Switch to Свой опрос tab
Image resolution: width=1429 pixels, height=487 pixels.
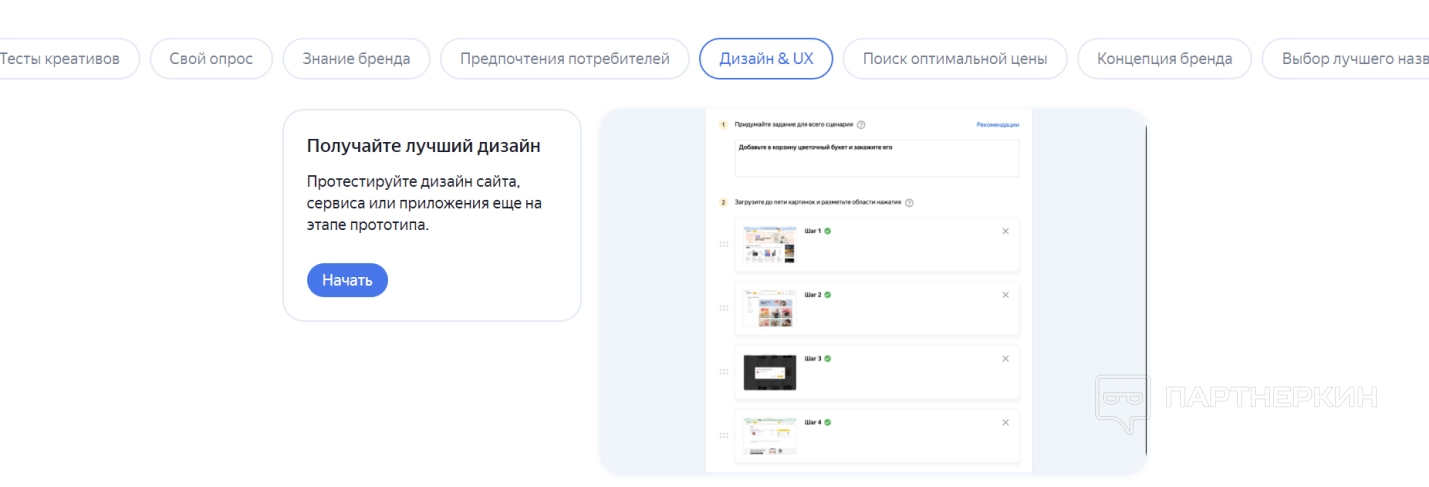pyautogui.click(x=211, y=59)
